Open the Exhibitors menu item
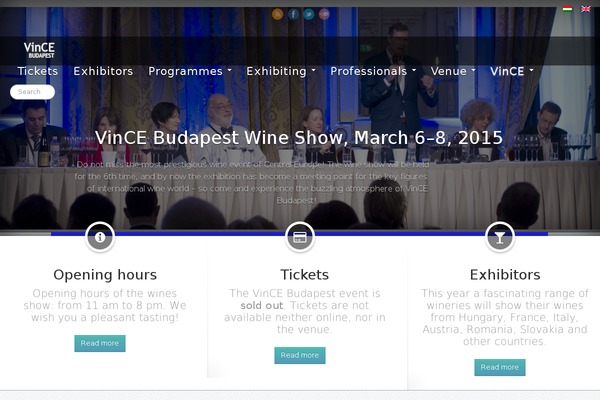 point(103,71)
